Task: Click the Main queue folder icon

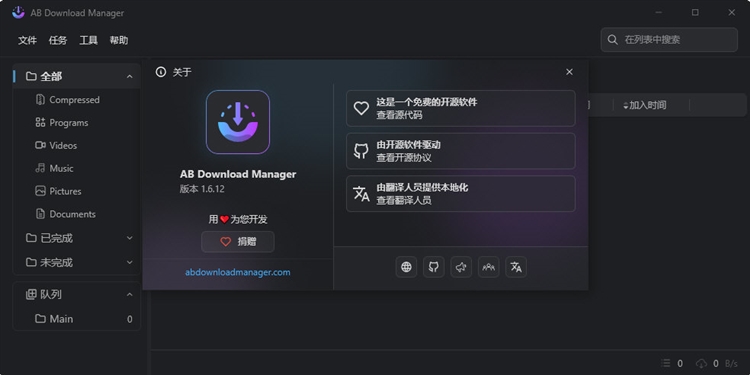Action: [x=40, y=319]
